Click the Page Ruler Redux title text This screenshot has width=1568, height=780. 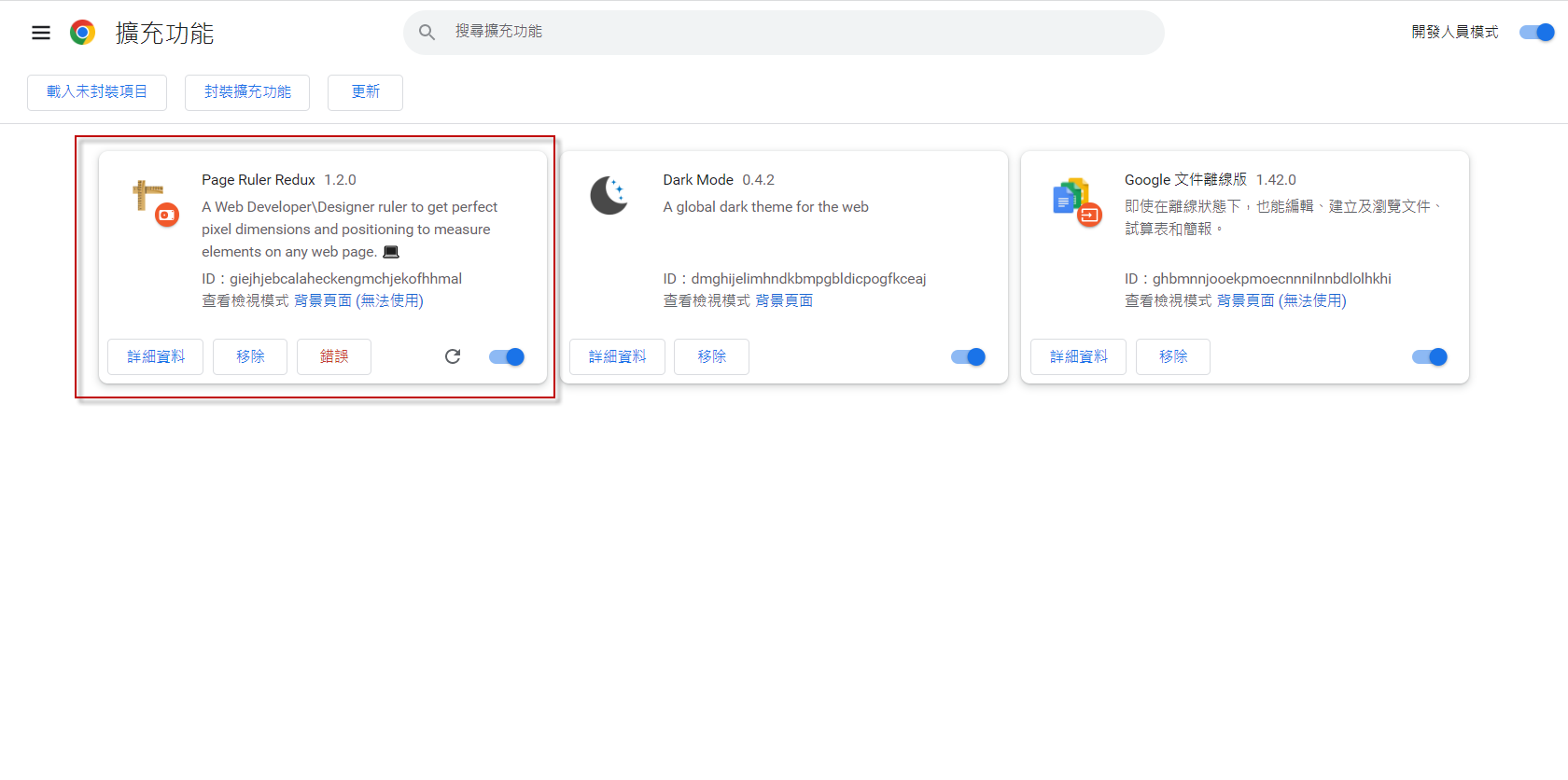[x=259, y=180]
